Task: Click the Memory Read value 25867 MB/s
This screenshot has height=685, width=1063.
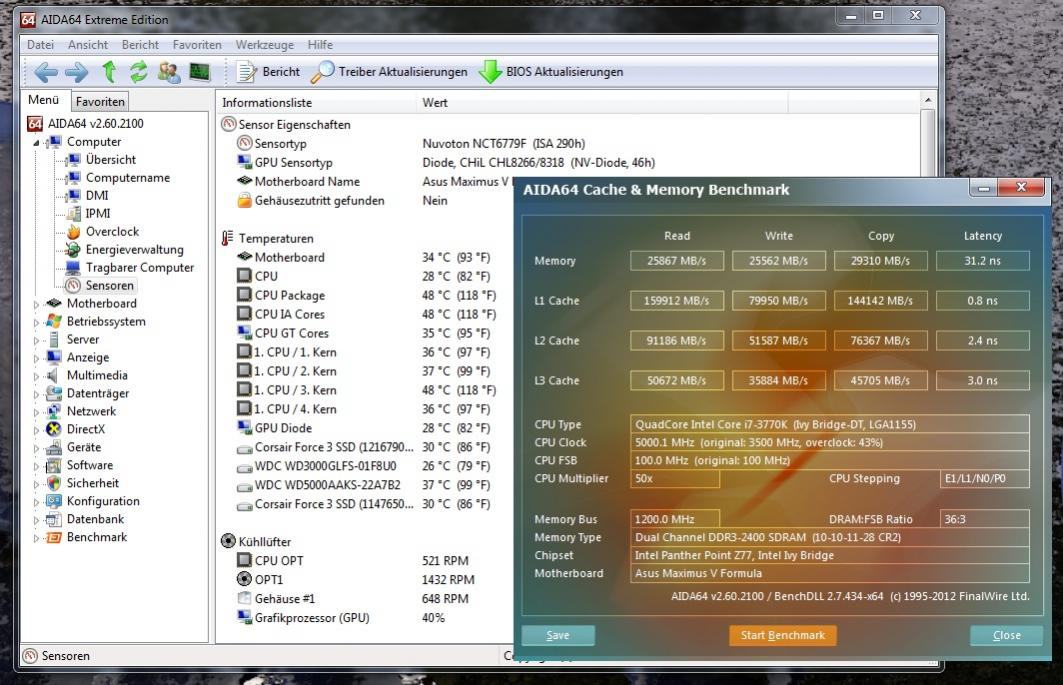Action: click(x=677, y=261)
